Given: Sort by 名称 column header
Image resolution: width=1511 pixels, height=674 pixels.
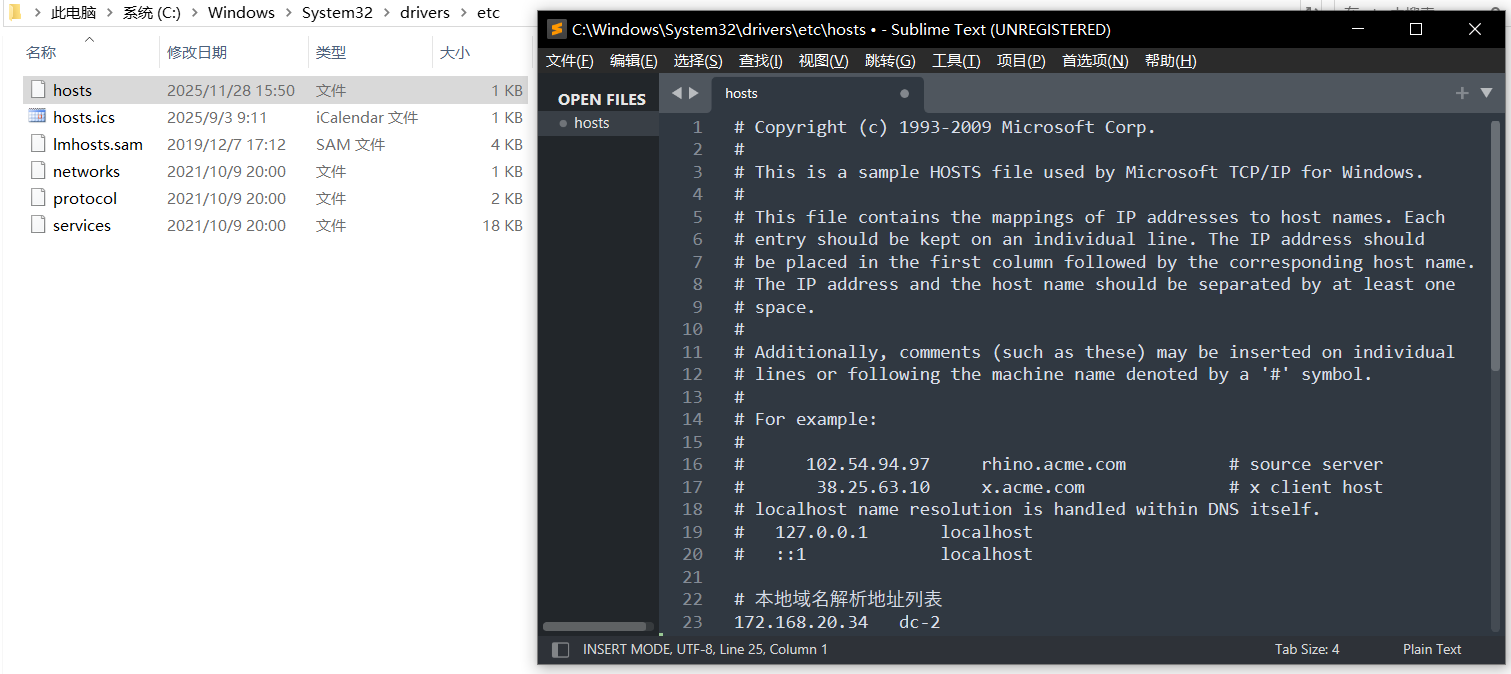Looking at the screenshot, I should click(41, 52).
